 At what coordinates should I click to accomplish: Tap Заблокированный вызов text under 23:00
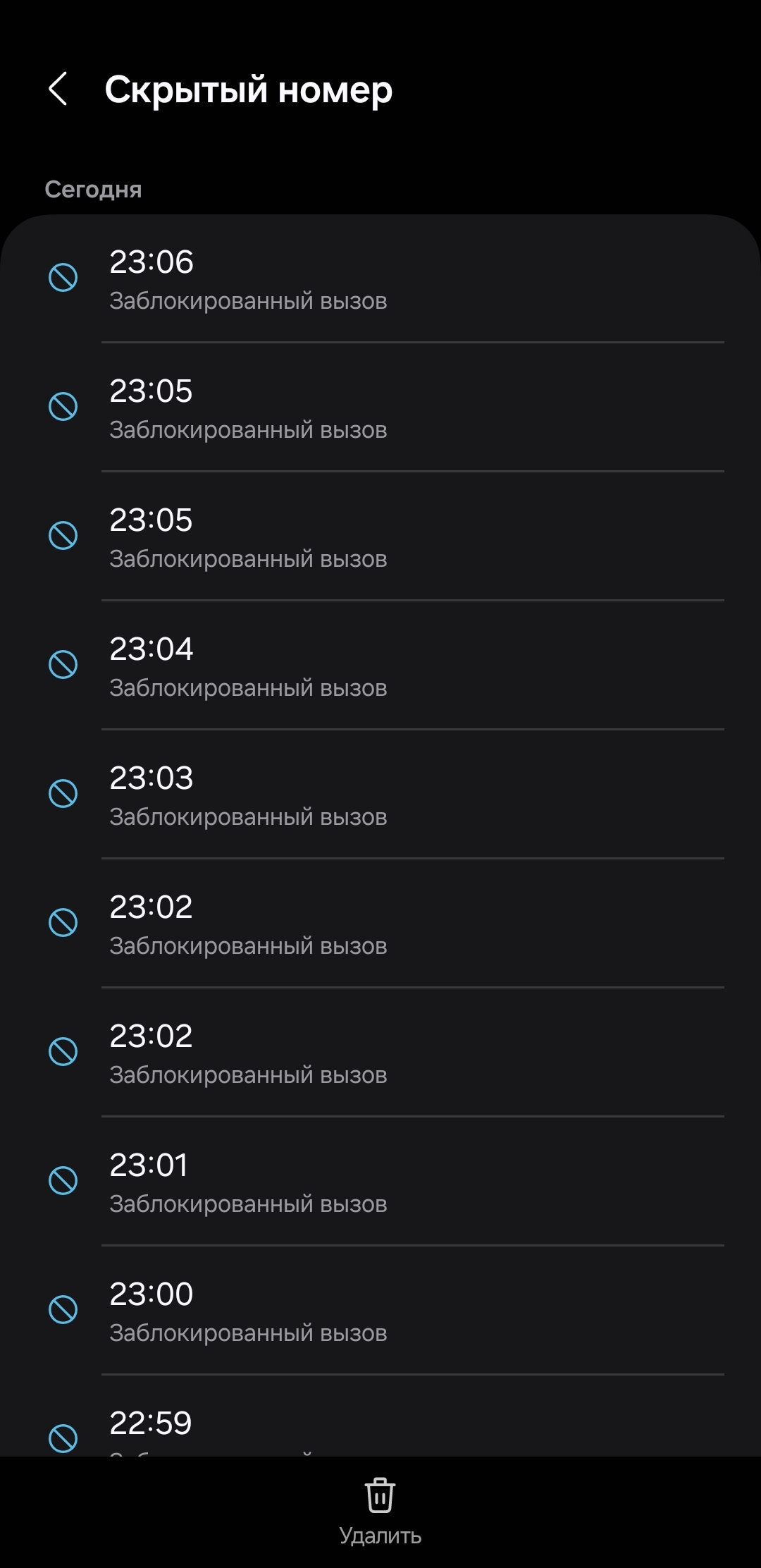click(248, 1334)
